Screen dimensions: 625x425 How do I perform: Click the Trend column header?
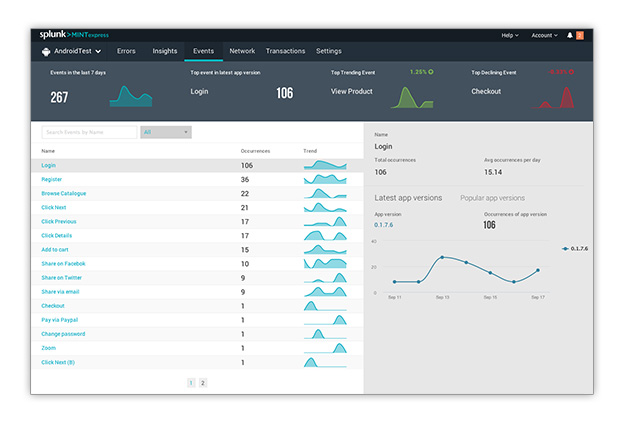[x=310, y=151]
